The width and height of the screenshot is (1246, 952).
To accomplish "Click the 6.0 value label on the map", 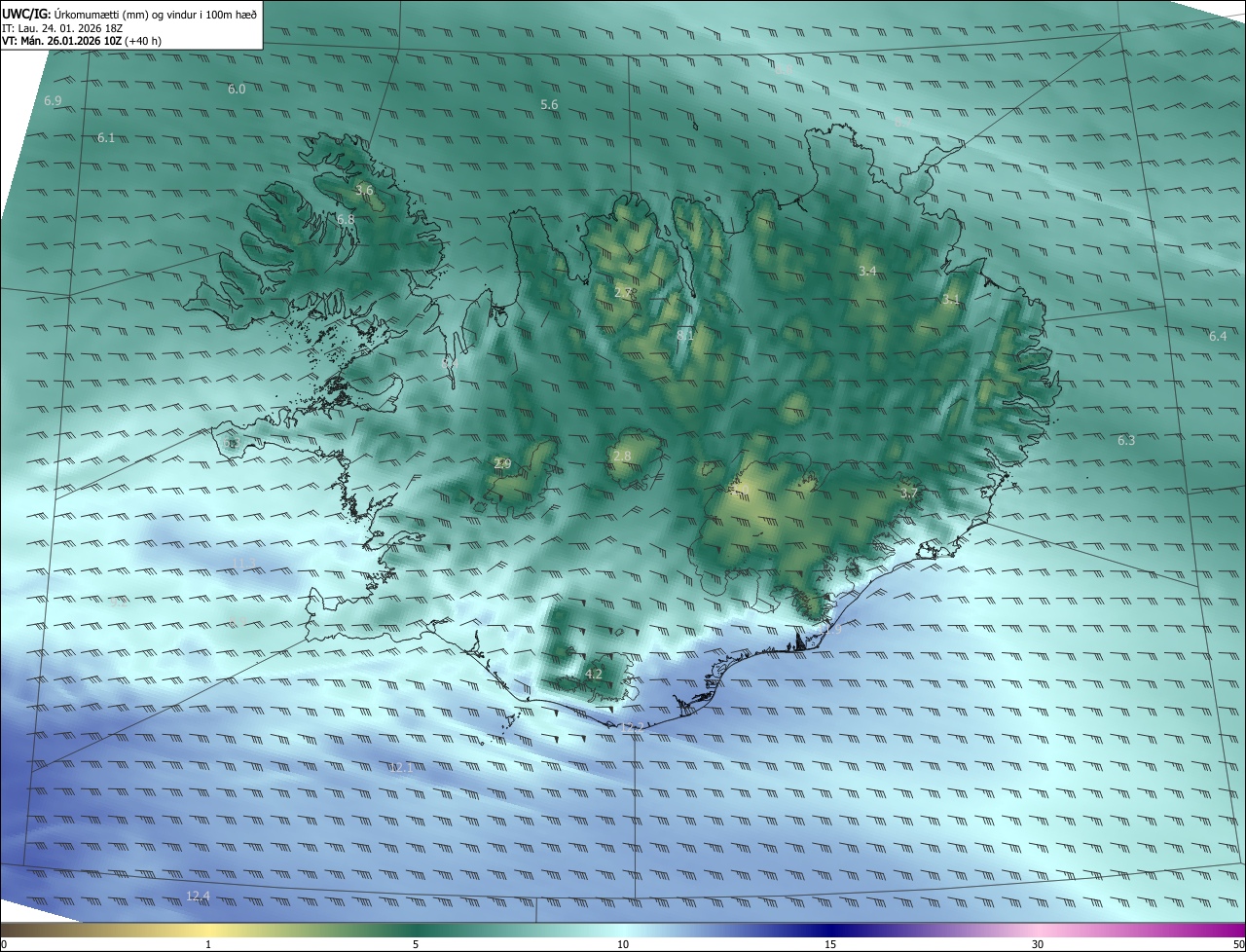I will click(x=237, y=90).
